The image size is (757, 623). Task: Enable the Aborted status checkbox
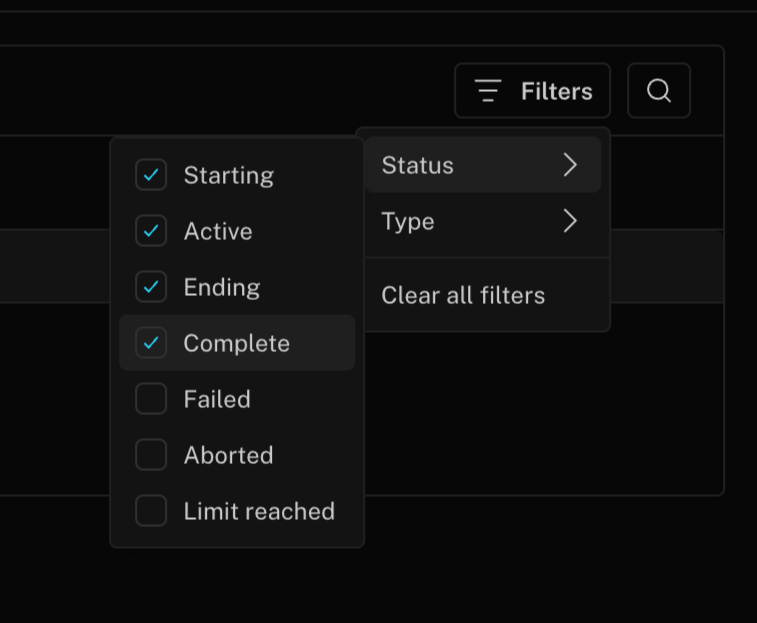[x=151, y=455]
